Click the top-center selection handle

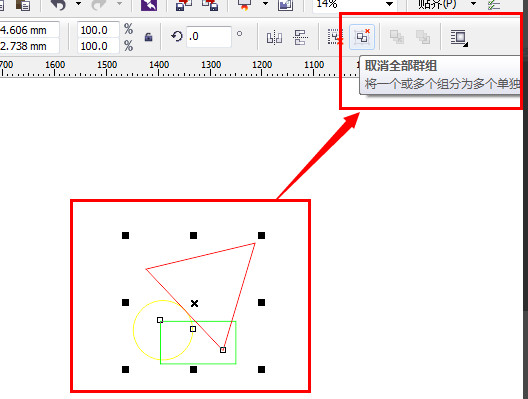(x=193, y=235)
